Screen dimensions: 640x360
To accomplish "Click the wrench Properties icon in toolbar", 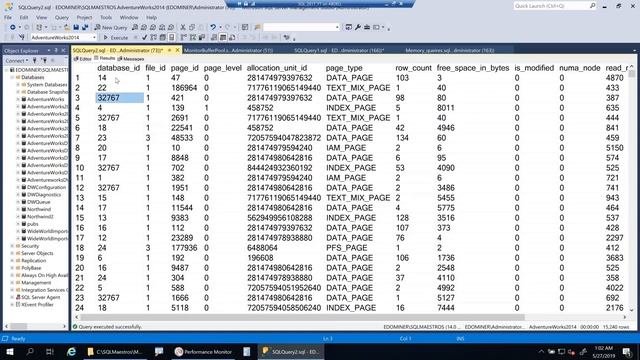I will pos(358,27).
